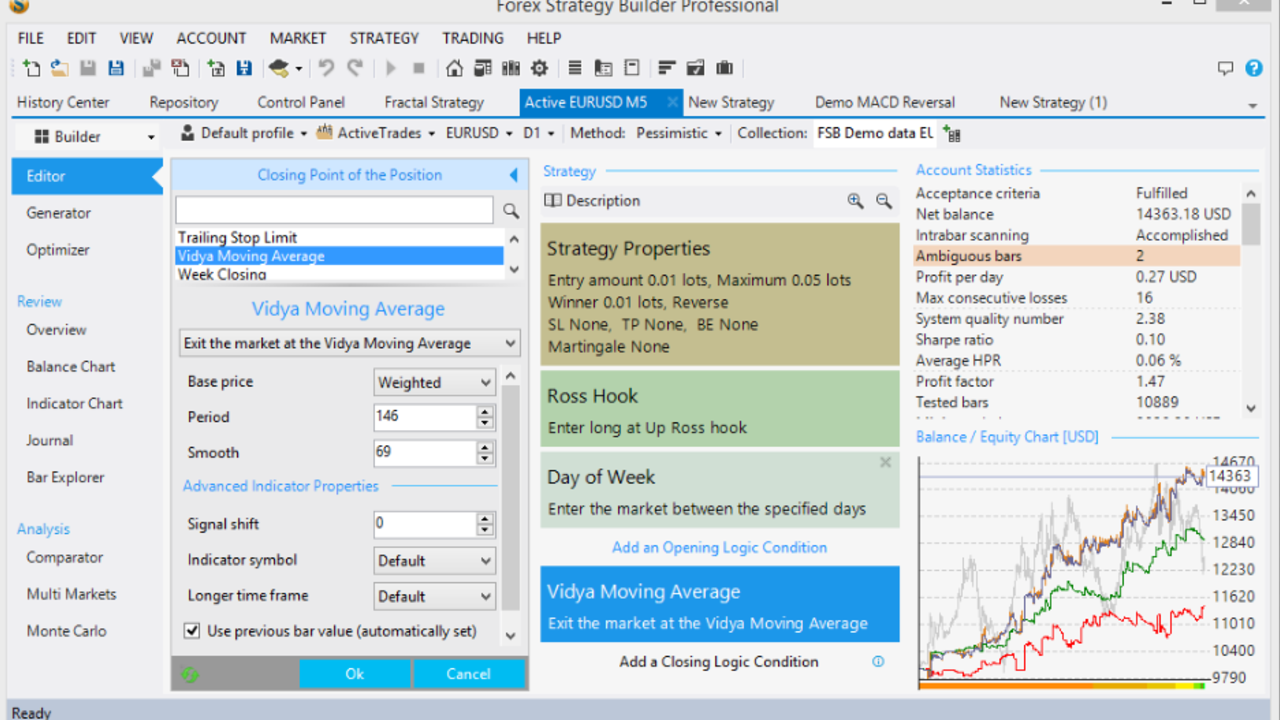Open the portfolio briefcase icon

[x=726, y=68]
